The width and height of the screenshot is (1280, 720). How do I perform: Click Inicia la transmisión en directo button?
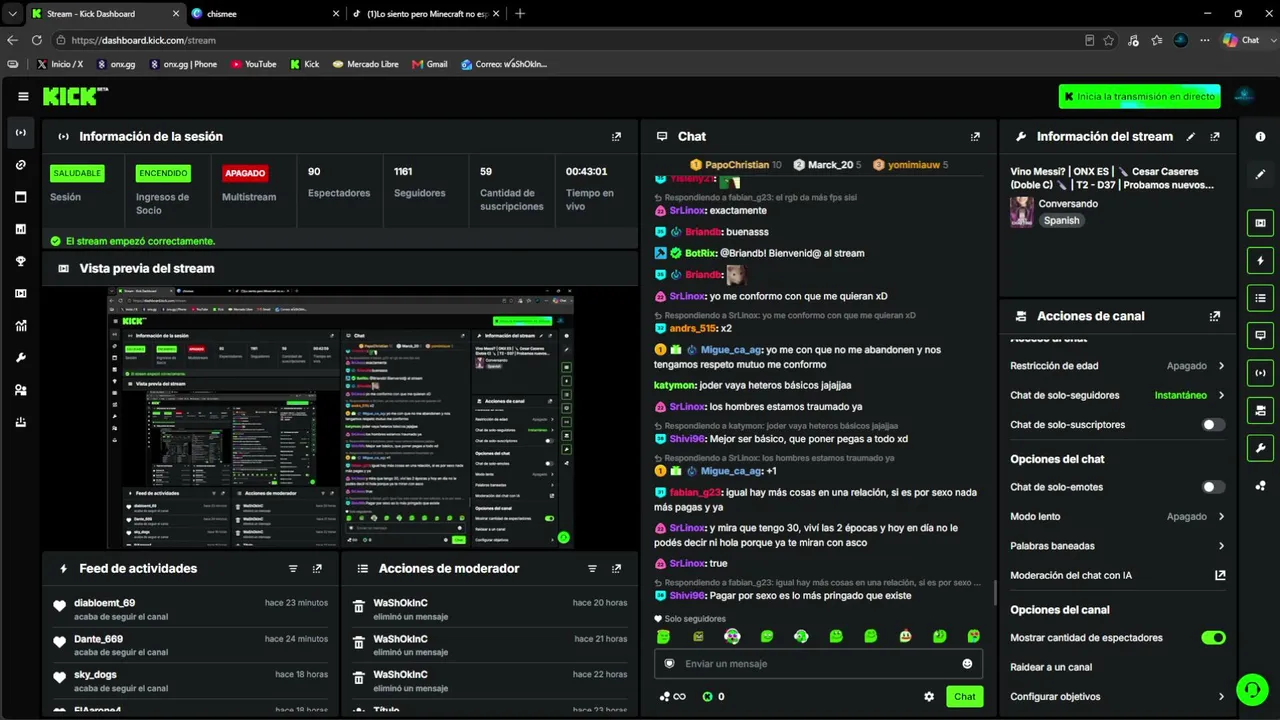pyautogui.click(x=1139, y=96)
